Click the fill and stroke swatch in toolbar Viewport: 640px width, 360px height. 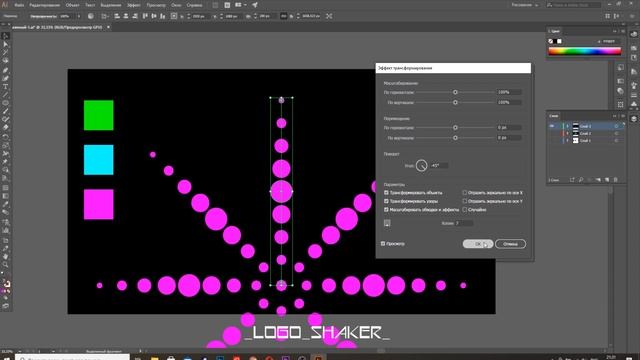(6, 284)
